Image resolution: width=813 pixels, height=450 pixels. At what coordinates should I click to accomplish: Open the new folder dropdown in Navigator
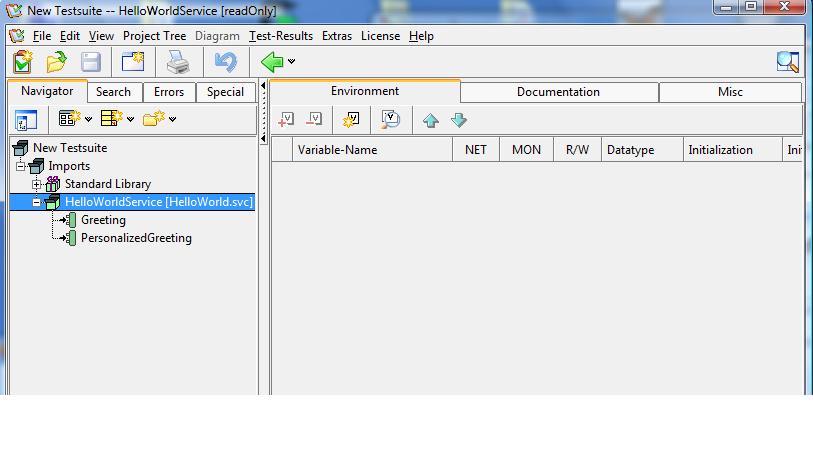click(172, 120)
